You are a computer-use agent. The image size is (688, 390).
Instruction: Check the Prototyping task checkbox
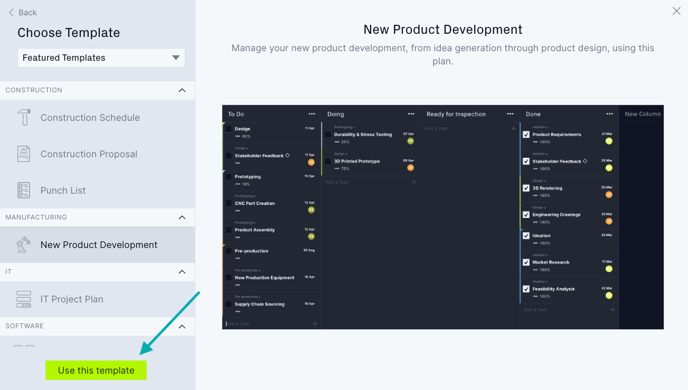coord(229,177)
